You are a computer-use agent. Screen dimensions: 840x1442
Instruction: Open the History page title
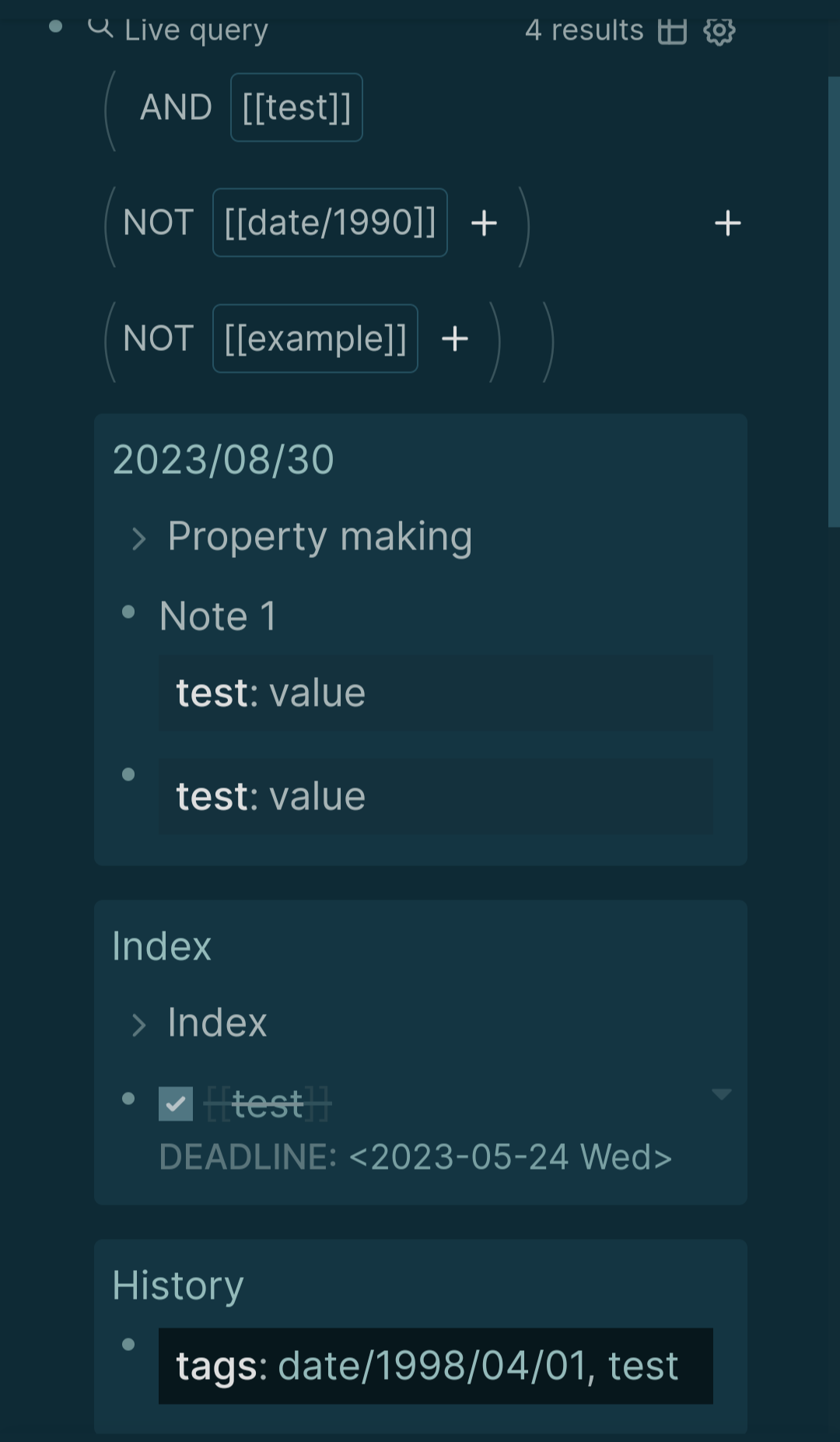(x=178, y=1285)
